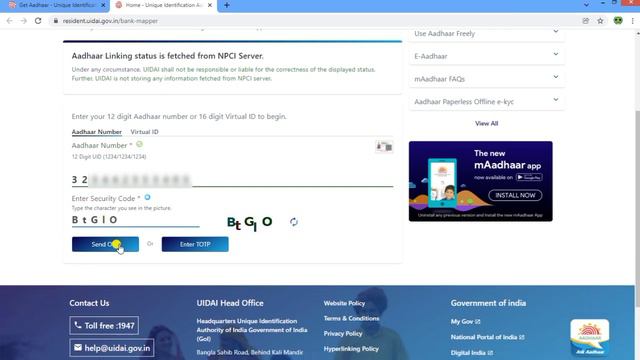Click the Aadhaar number input field
The width and height of the screenshot is (640, 360).
point(232,180)
